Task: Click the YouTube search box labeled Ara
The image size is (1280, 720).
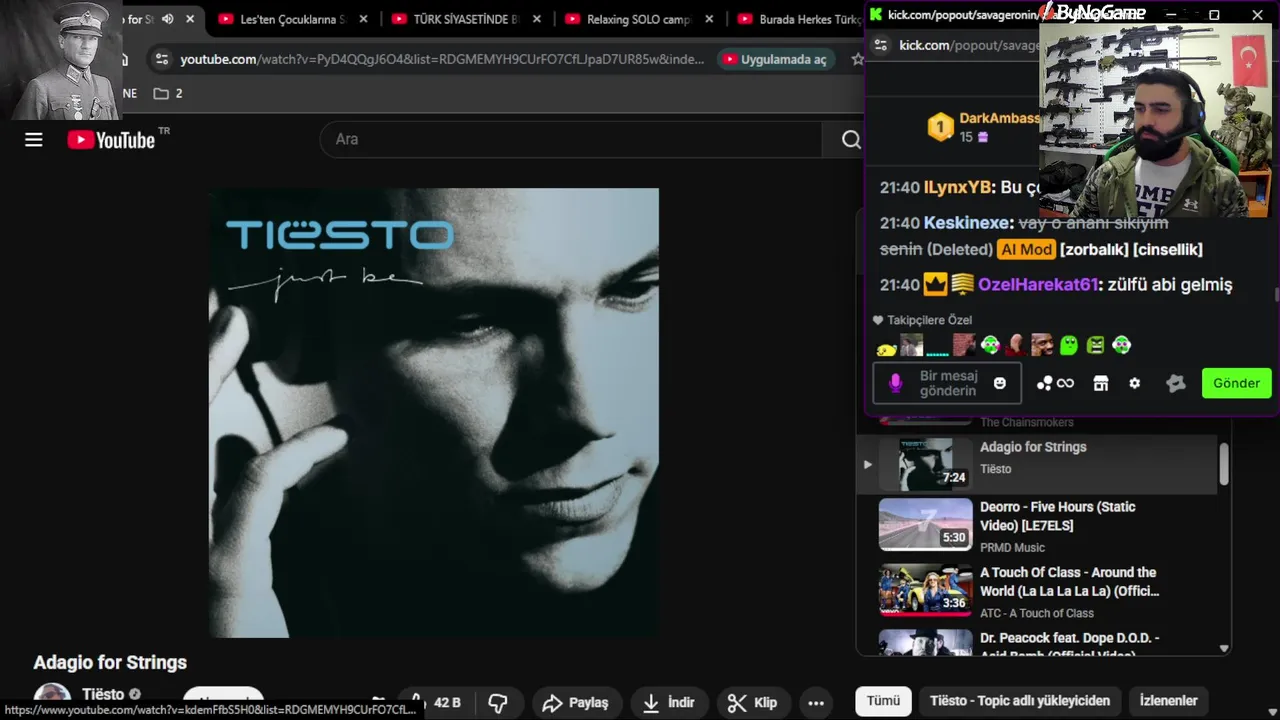Action: [570, 139]
